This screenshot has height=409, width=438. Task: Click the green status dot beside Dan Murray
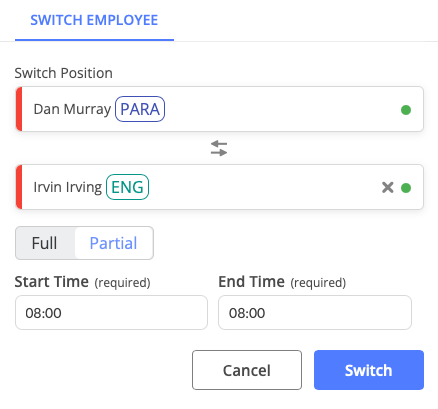tap(406, 110)
